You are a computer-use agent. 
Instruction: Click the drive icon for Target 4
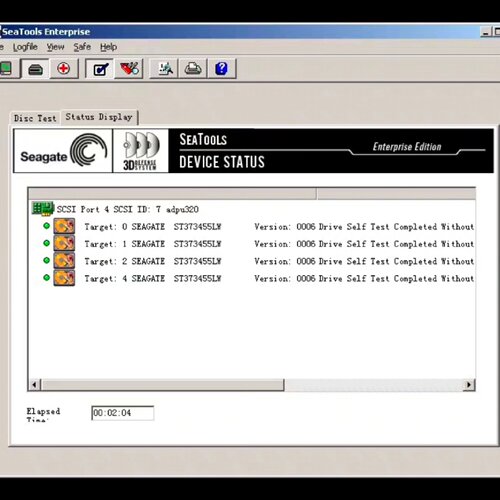(64, 278)
